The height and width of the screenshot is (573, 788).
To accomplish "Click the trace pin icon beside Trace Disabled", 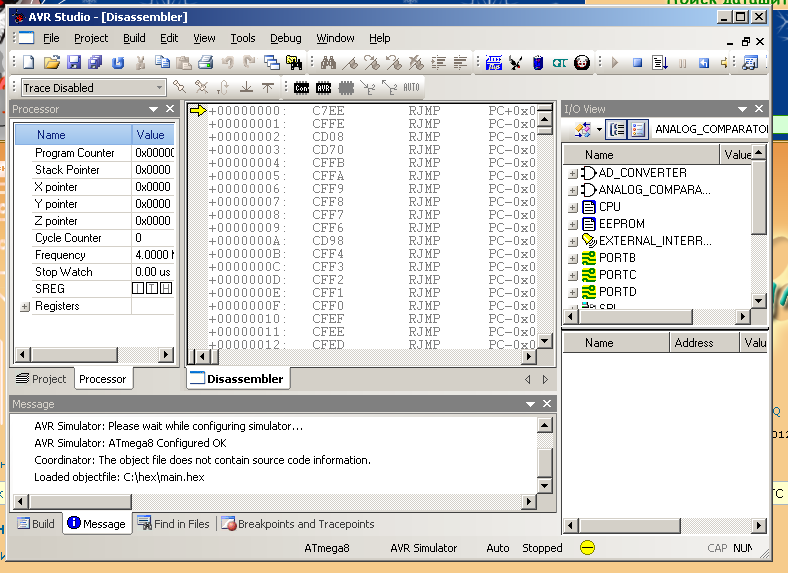I will pos(179,87).
